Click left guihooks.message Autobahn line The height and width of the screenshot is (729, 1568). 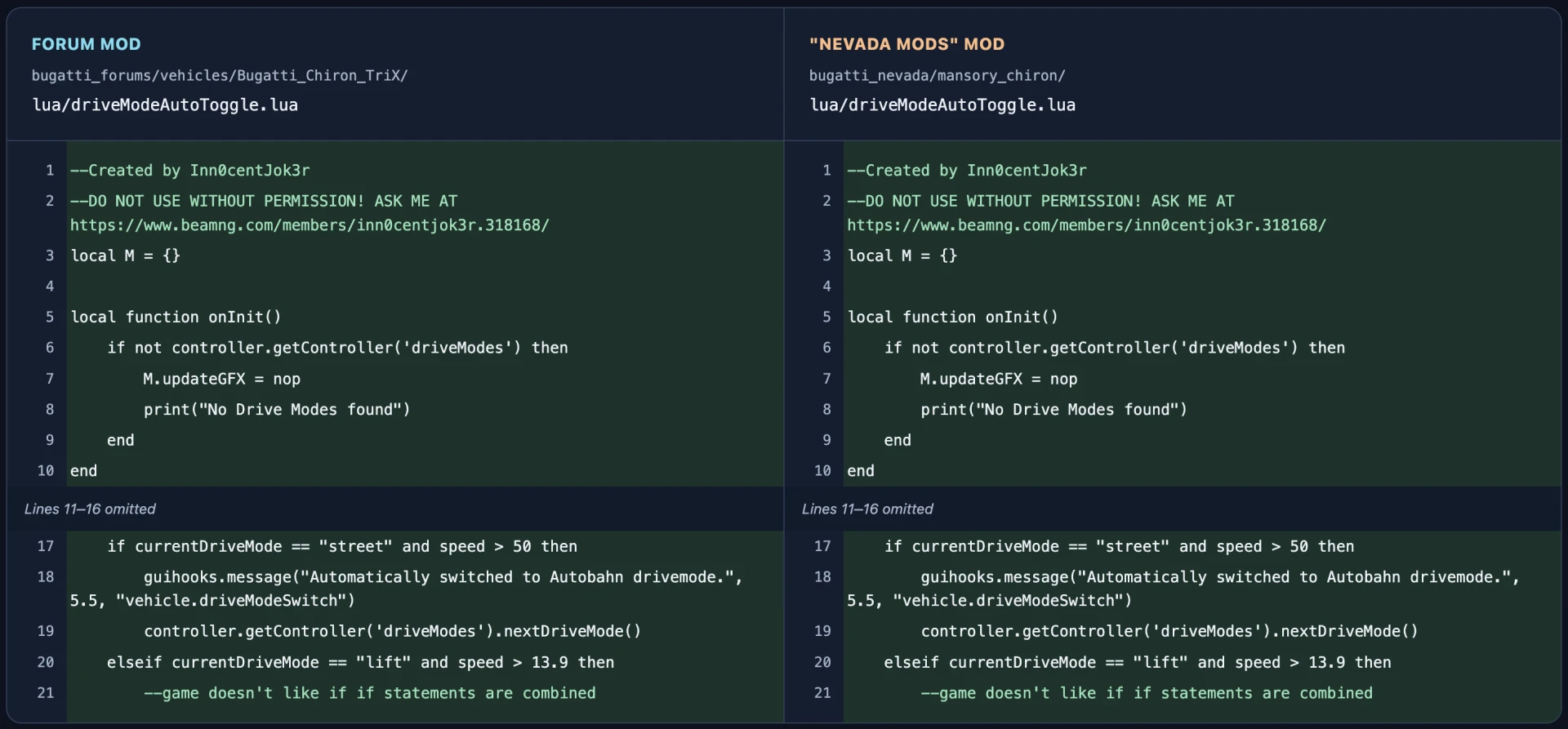click(x=406, y=589)
